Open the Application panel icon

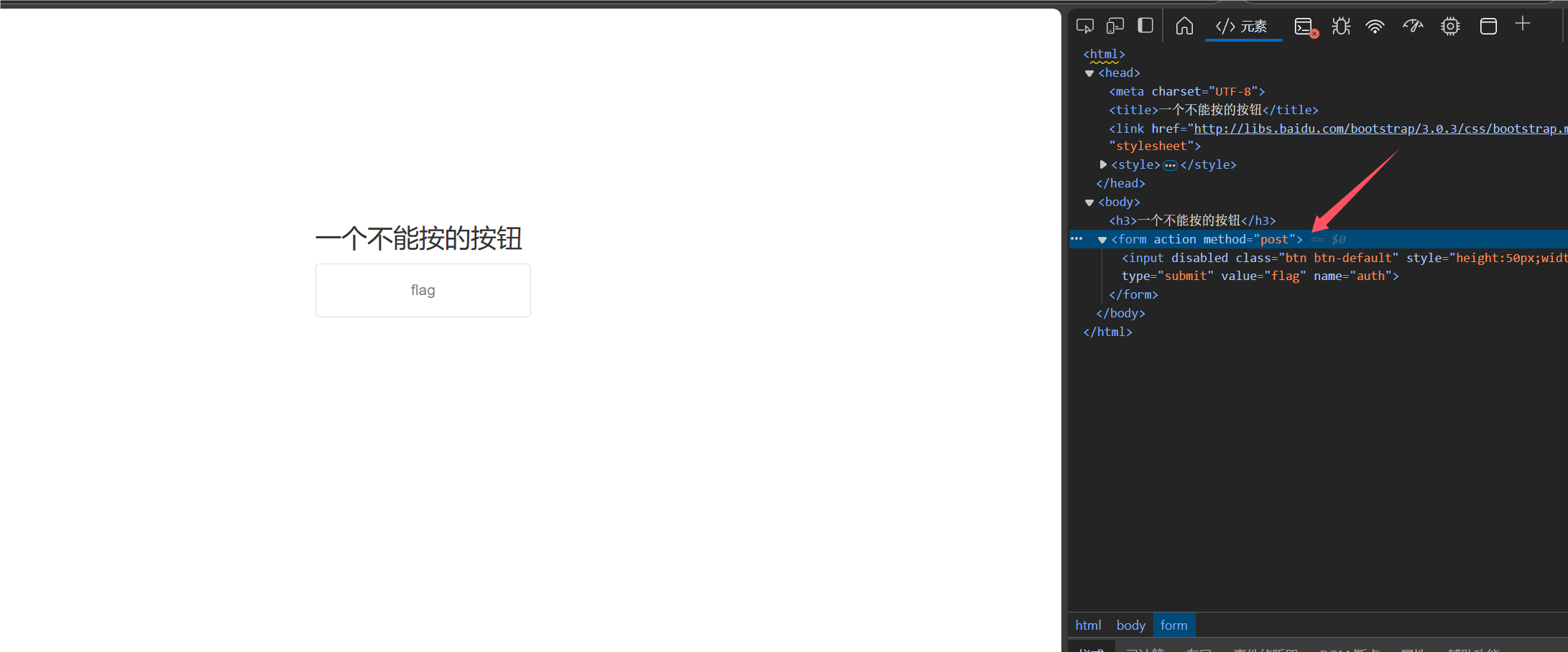click(1488, 27)
